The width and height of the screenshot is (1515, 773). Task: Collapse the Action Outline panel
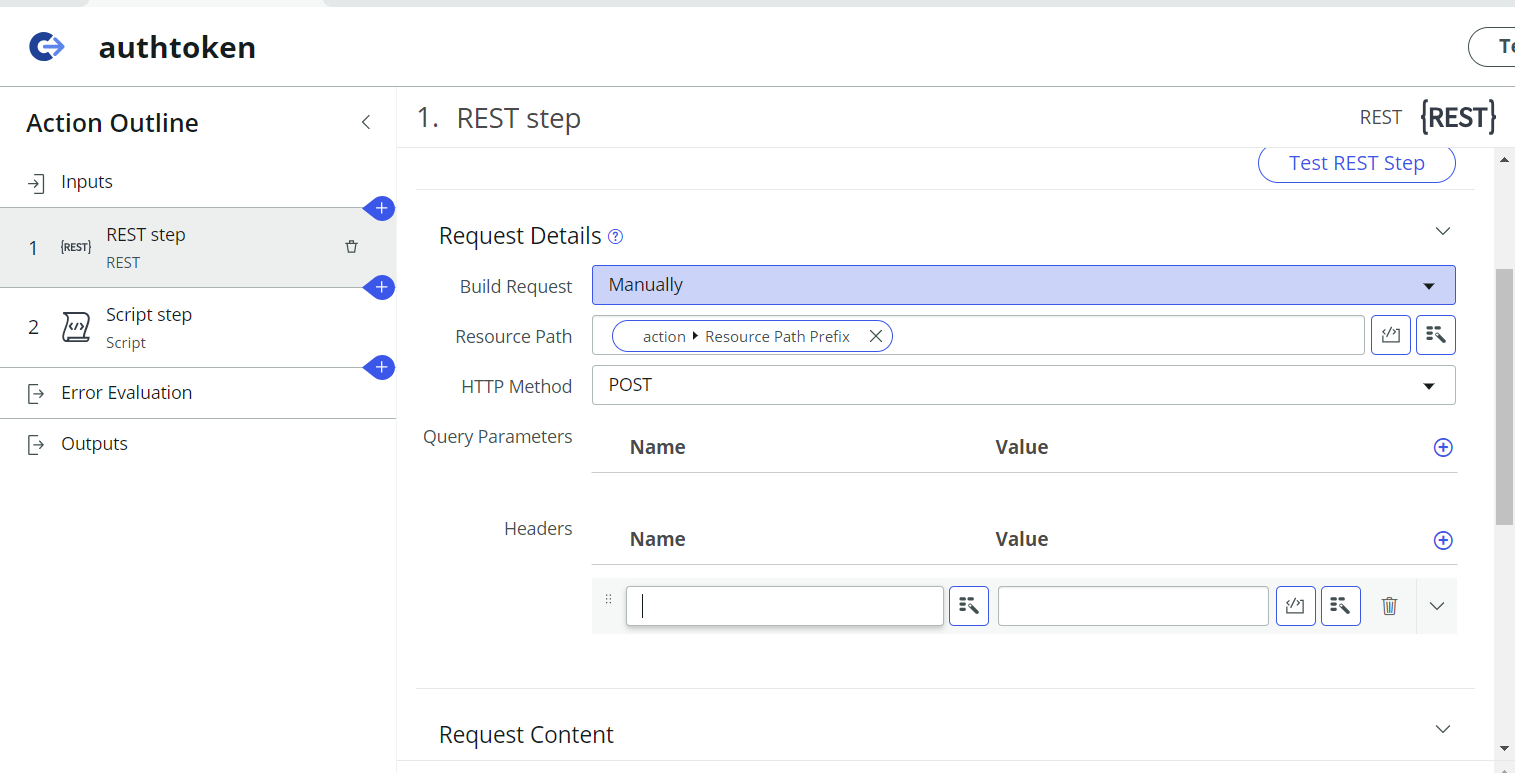[x=366, y=121]
